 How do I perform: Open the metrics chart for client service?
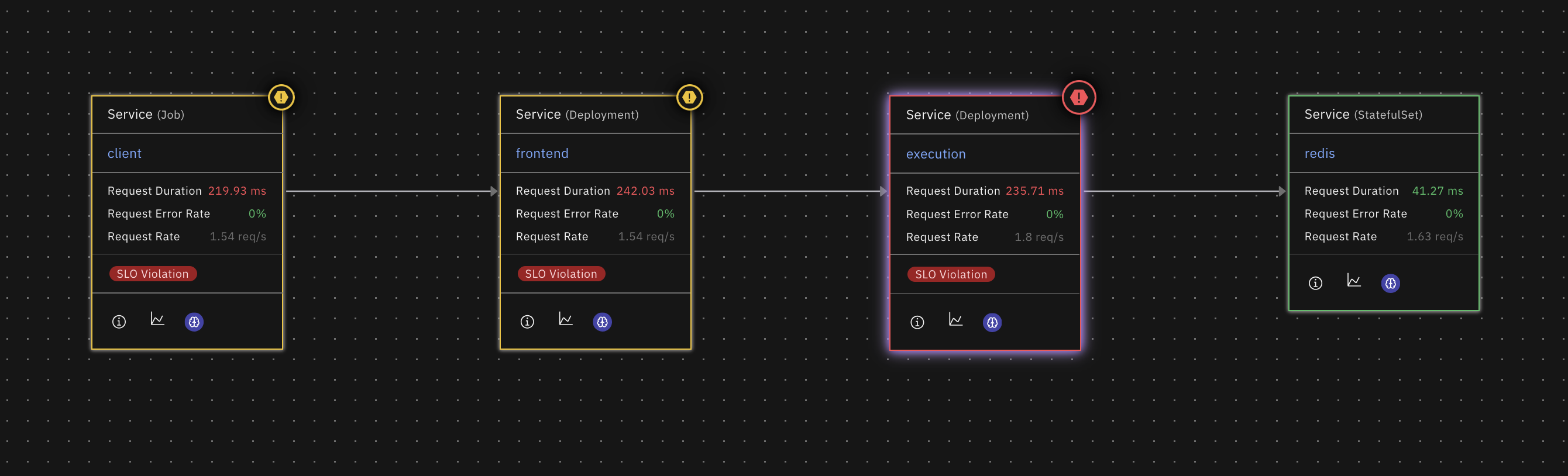157,319
